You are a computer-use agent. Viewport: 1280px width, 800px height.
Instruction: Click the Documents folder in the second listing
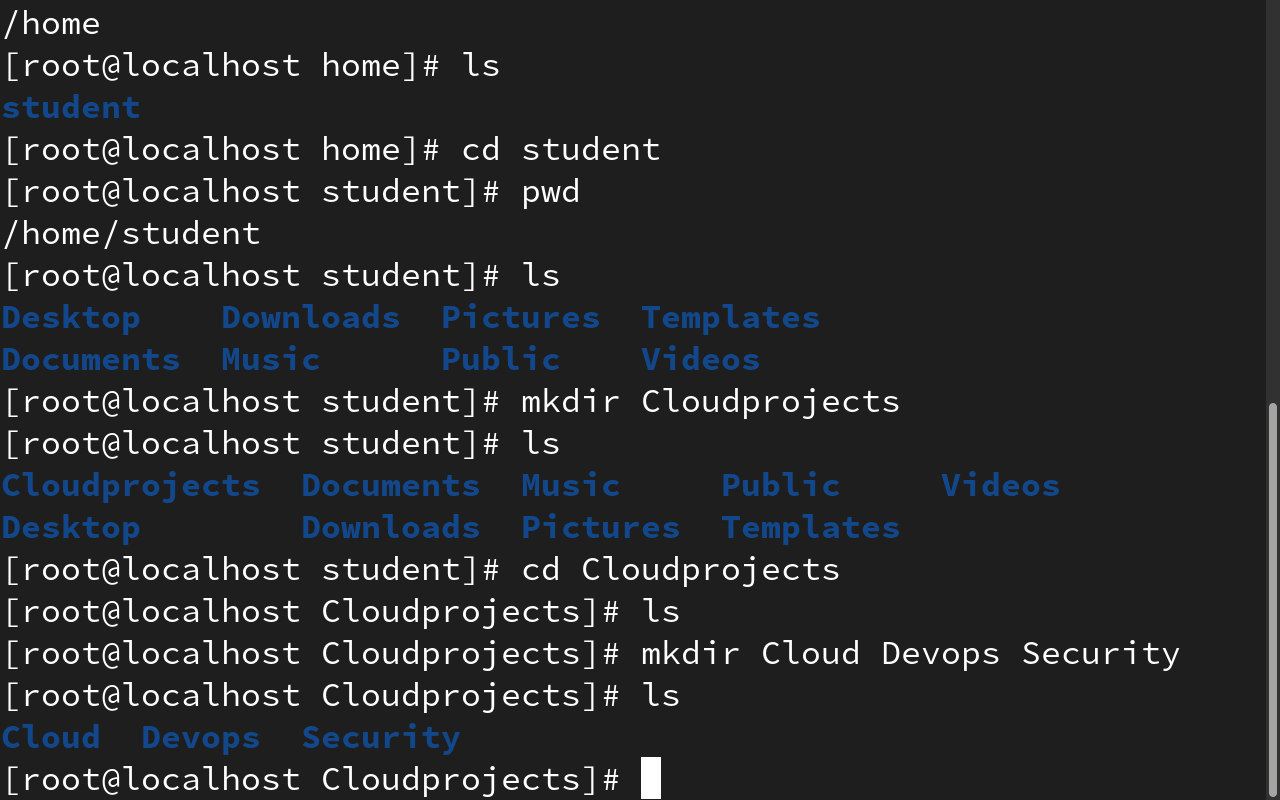(x=391, y=485)
